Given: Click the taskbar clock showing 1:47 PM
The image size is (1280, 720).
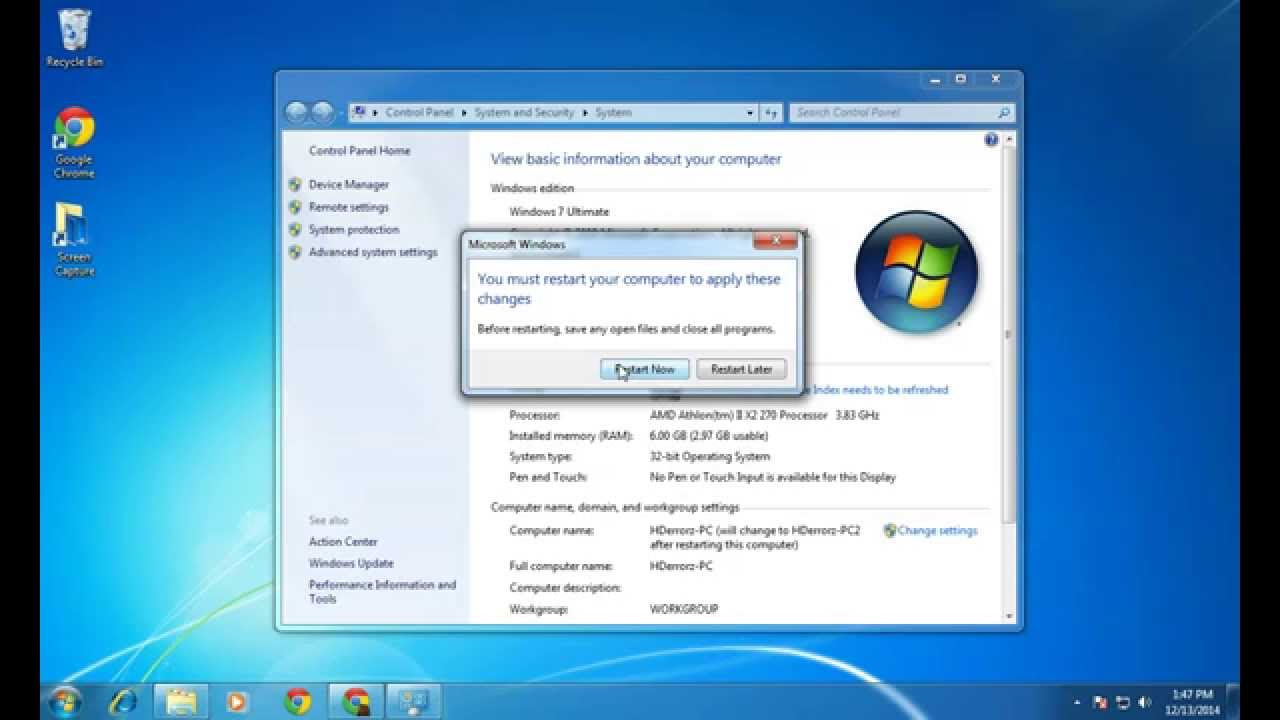Looking at the screenshot, I should (x=1192, y=701).
